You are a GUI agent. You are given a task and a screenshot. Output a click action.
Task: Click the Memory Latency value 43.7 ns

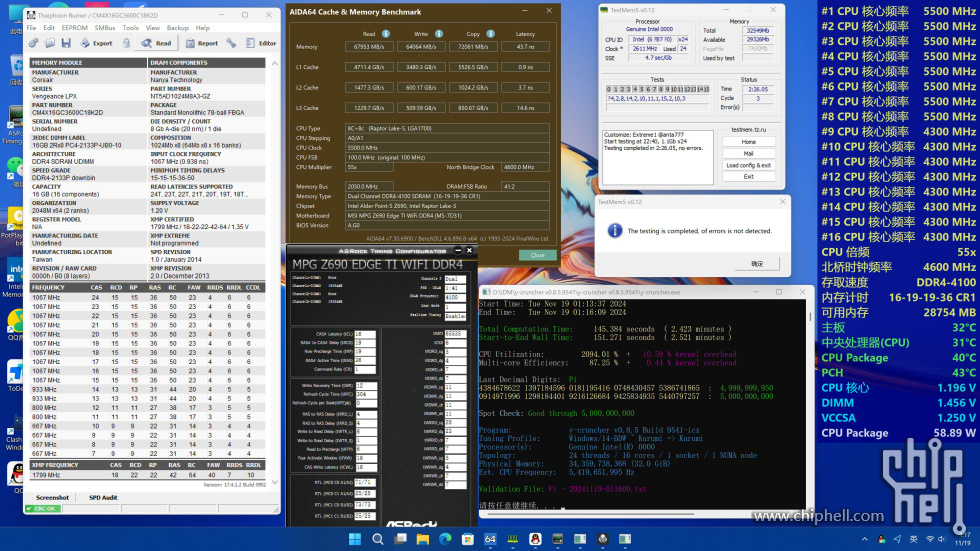525,47
